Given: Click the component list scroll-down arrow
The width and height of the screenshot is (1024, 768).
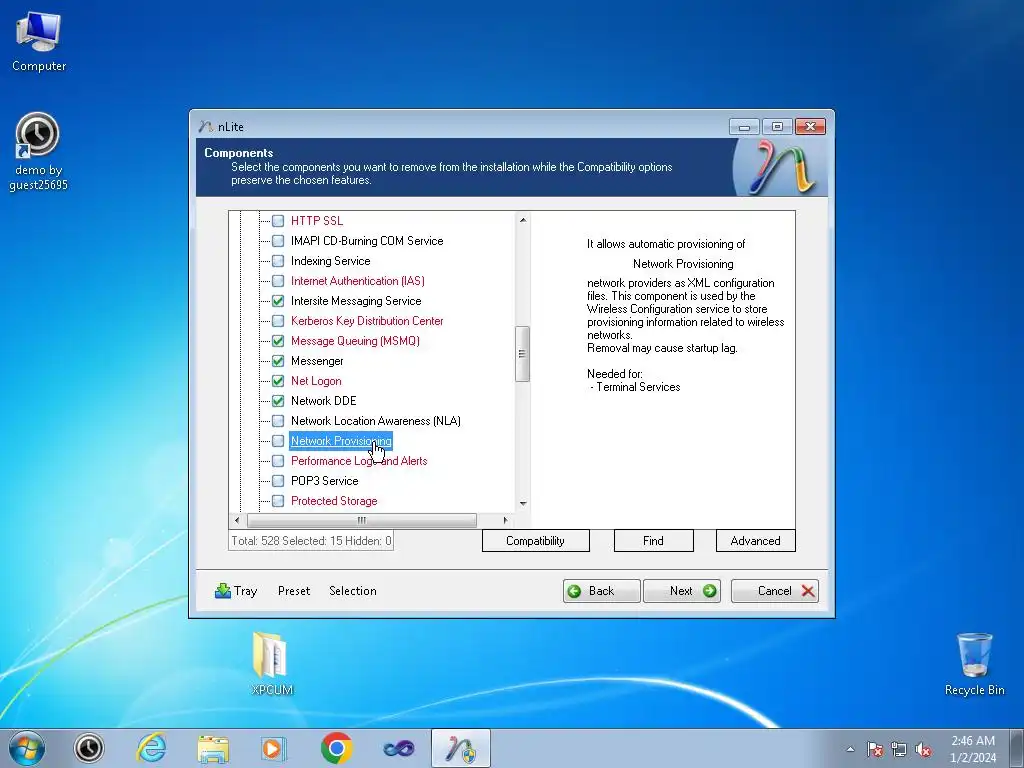Looking at the screenshot, I should [x=522, y=504].
